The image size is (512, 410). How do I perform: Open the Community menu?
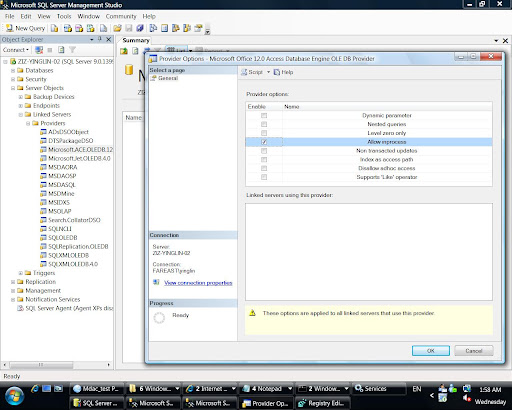coord(121,16)
